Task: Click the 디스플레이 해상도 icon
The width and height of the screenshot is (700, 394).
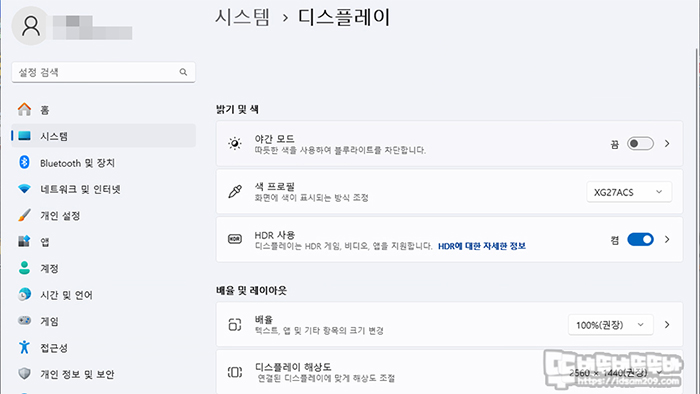Action: 235,372
